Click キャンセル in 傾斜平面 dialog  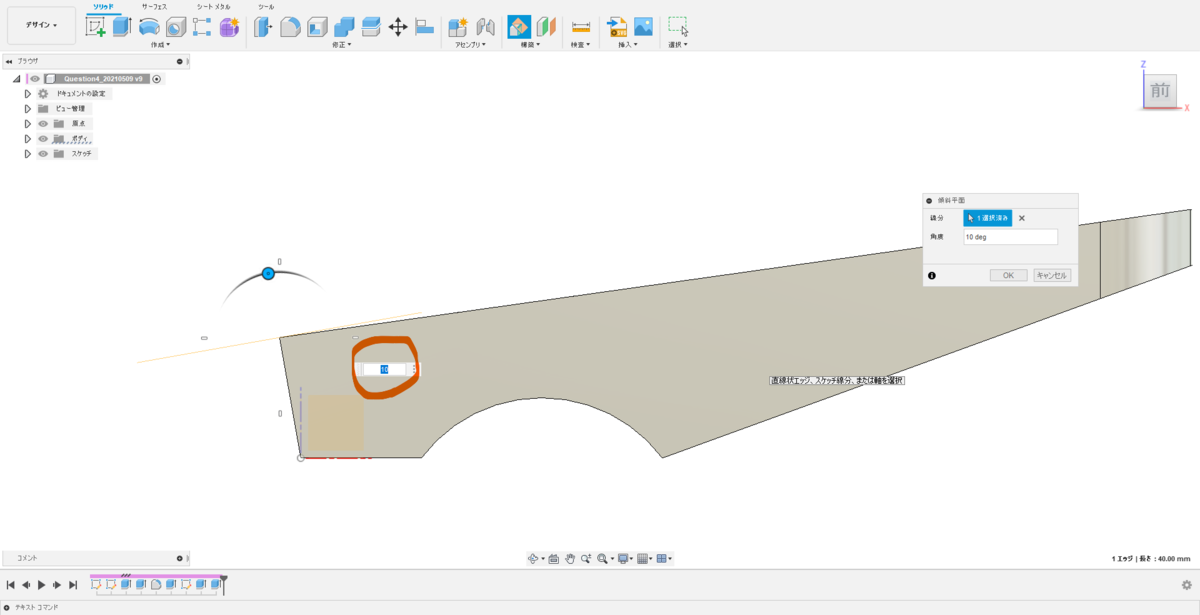click(1052, 275)
